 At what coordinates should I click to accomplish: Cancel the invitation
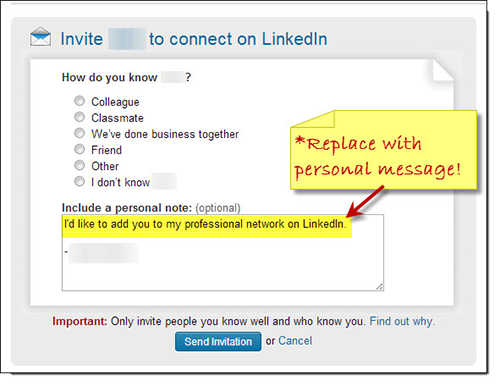pyautogui.click(x=295, y=341)
